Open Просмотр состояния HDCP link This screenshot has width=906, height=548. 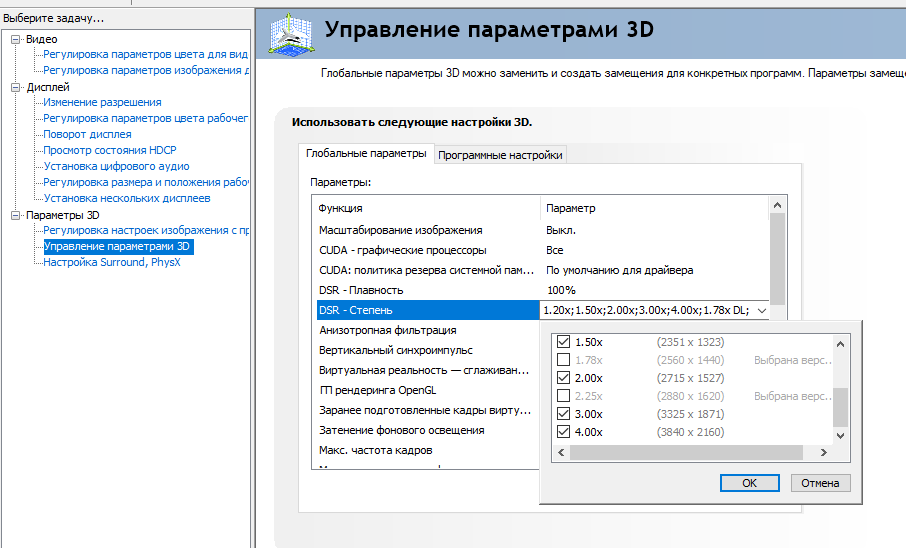(110, 150)
